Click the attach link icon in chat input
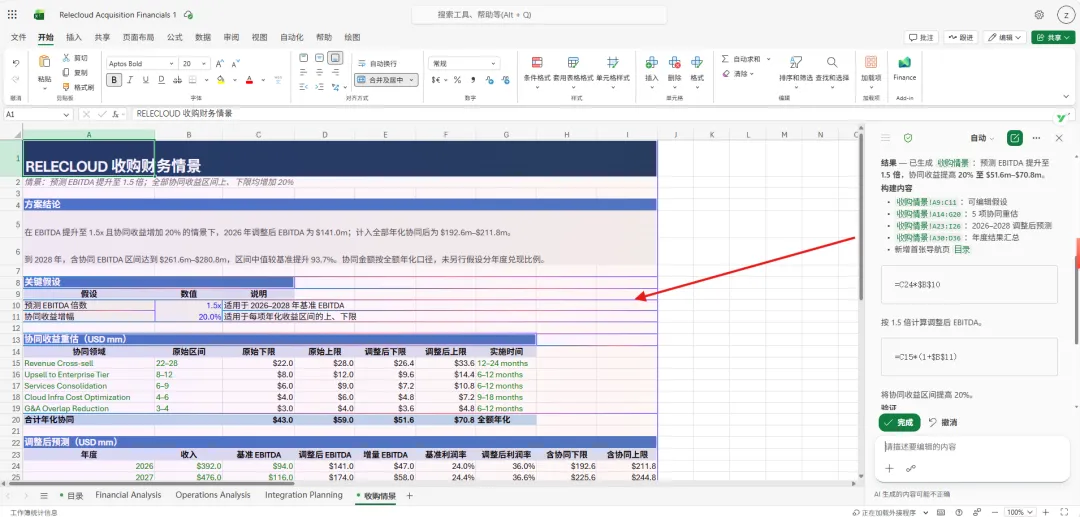The width and height of the screenshot is (1080, 517). click(911, 469)
